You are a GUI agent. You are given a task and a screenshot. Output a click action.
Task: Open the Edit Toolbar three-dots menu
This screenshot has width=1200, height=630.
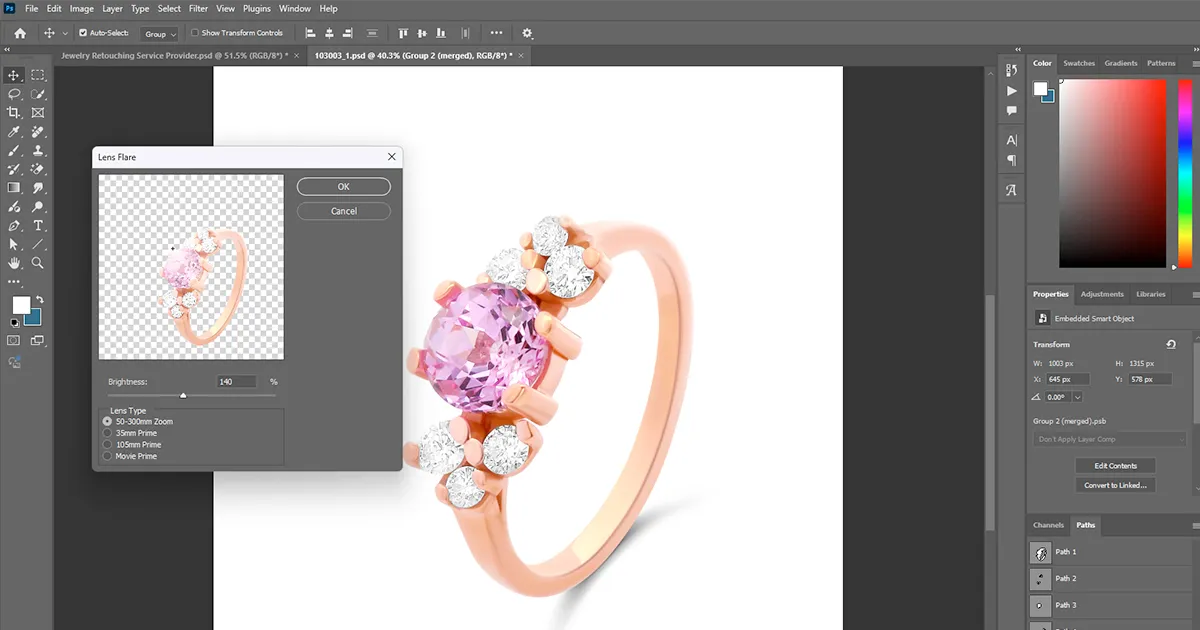(14, 282)
